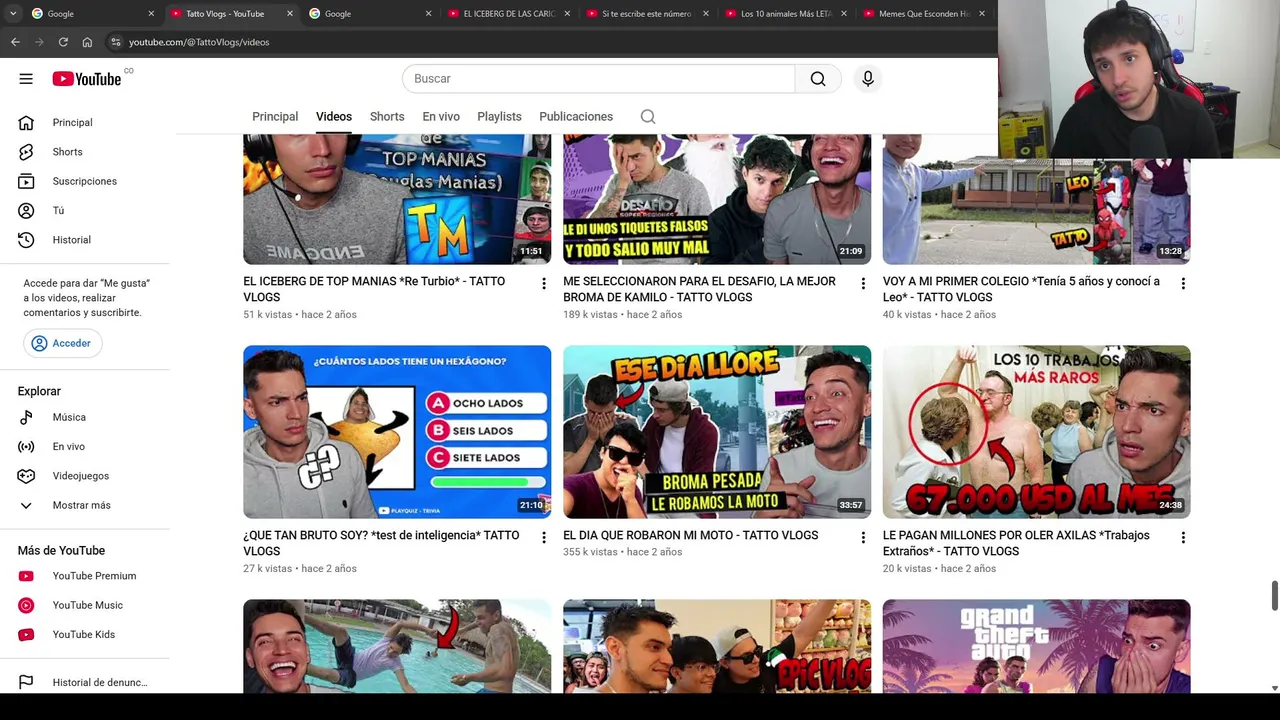The image size is (1280, 720).
Task: Open video title EL ICEBERG DE TOP MANIAS
Action: point(374,289)
